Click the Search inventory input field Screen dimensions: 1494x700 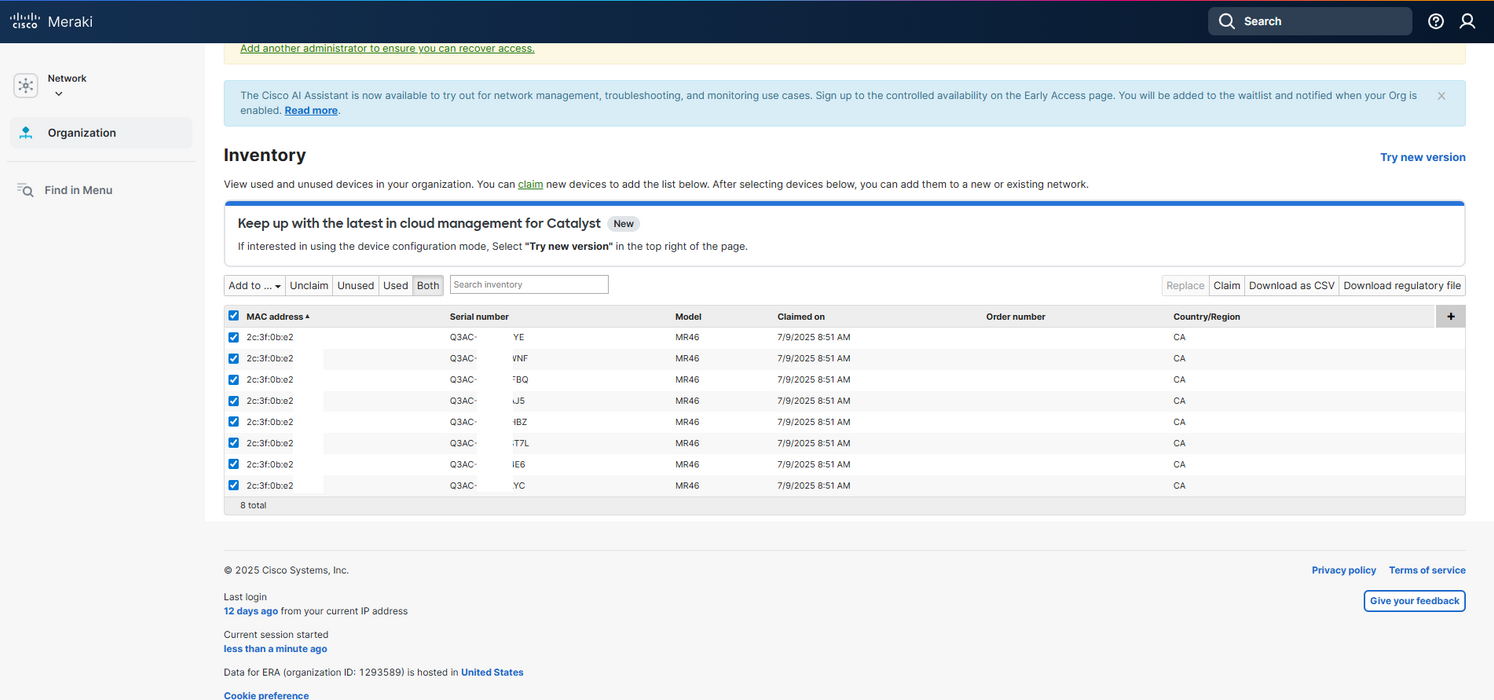(528, 284)
